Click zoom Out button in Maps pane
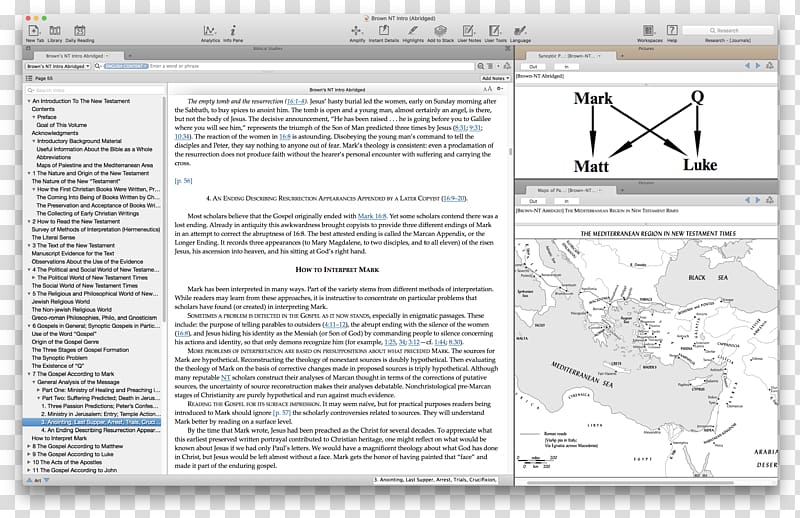 pyautogui.click(x=534, y=201)
